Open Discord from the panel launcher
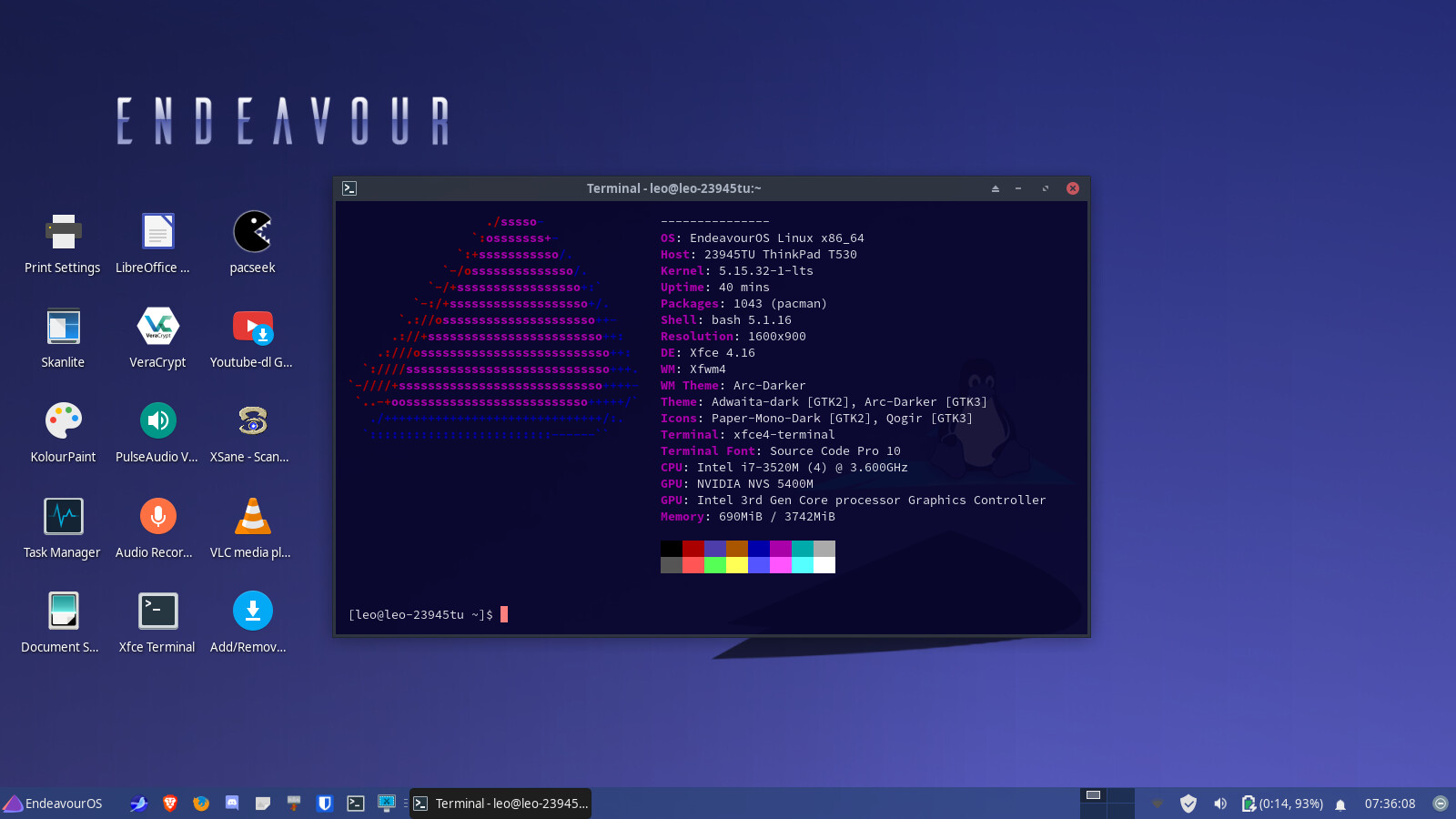Viewport: 1456px width, 819px height. 232,804
